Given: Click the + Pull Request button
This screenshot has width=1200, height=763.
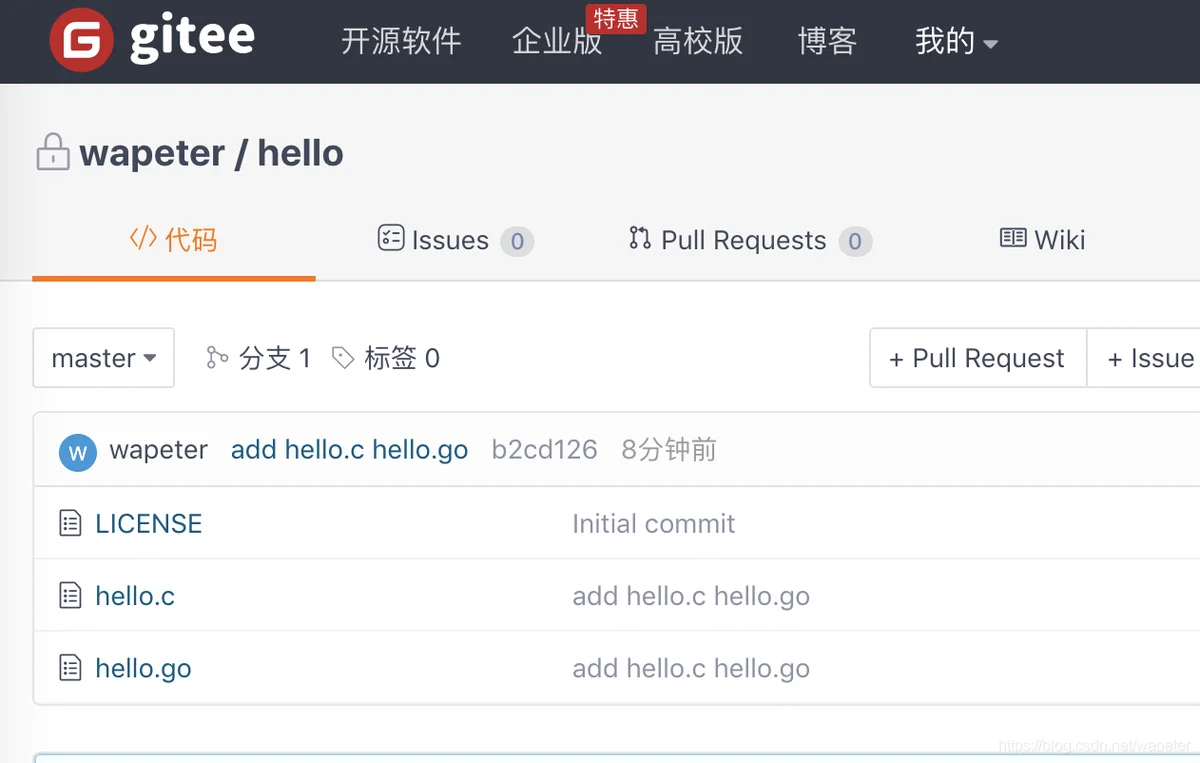Looking at the screenshot, I should click(x=978, y=358).
